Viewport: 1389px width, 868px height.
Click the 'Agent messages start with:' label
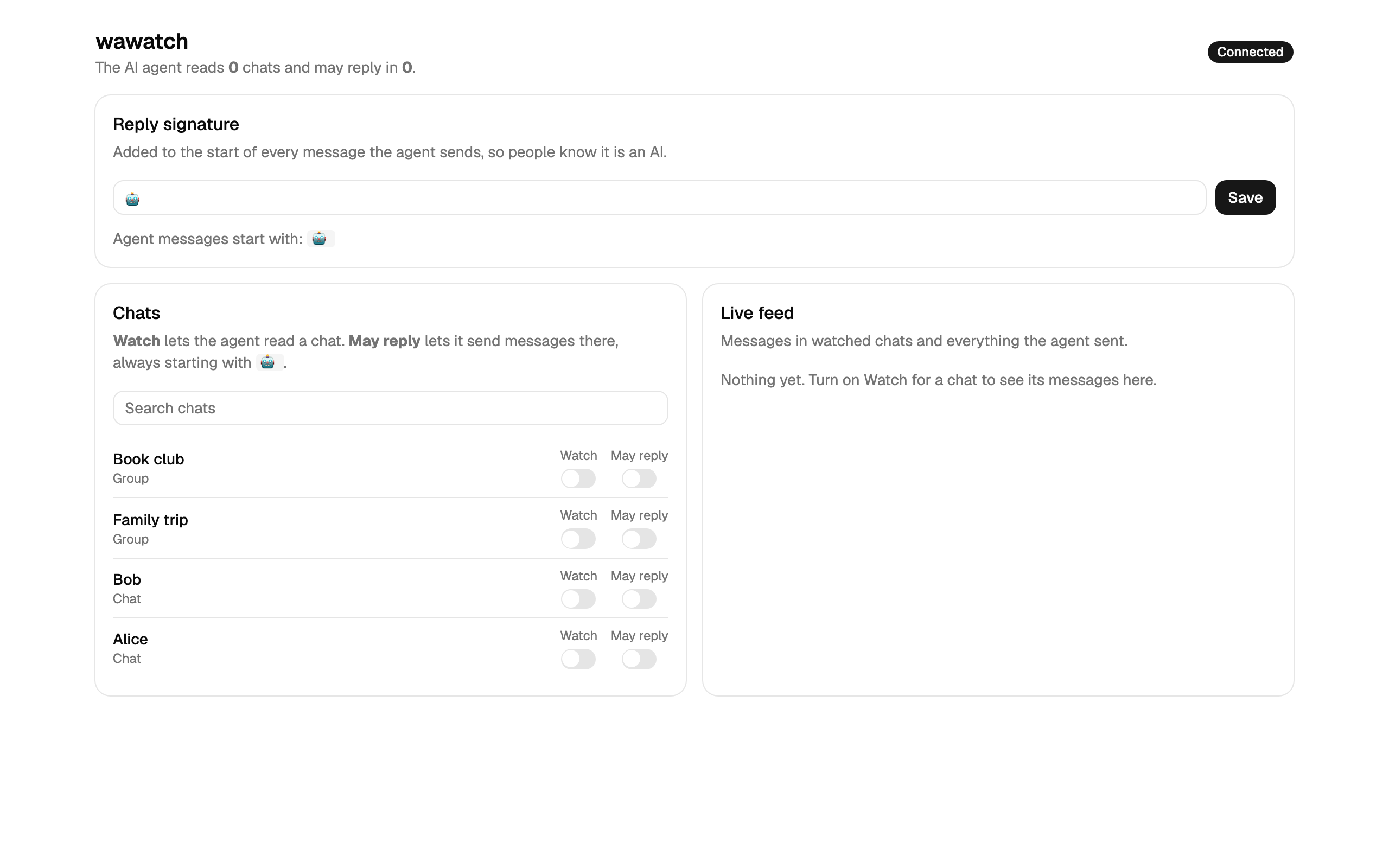click(208, 239)
